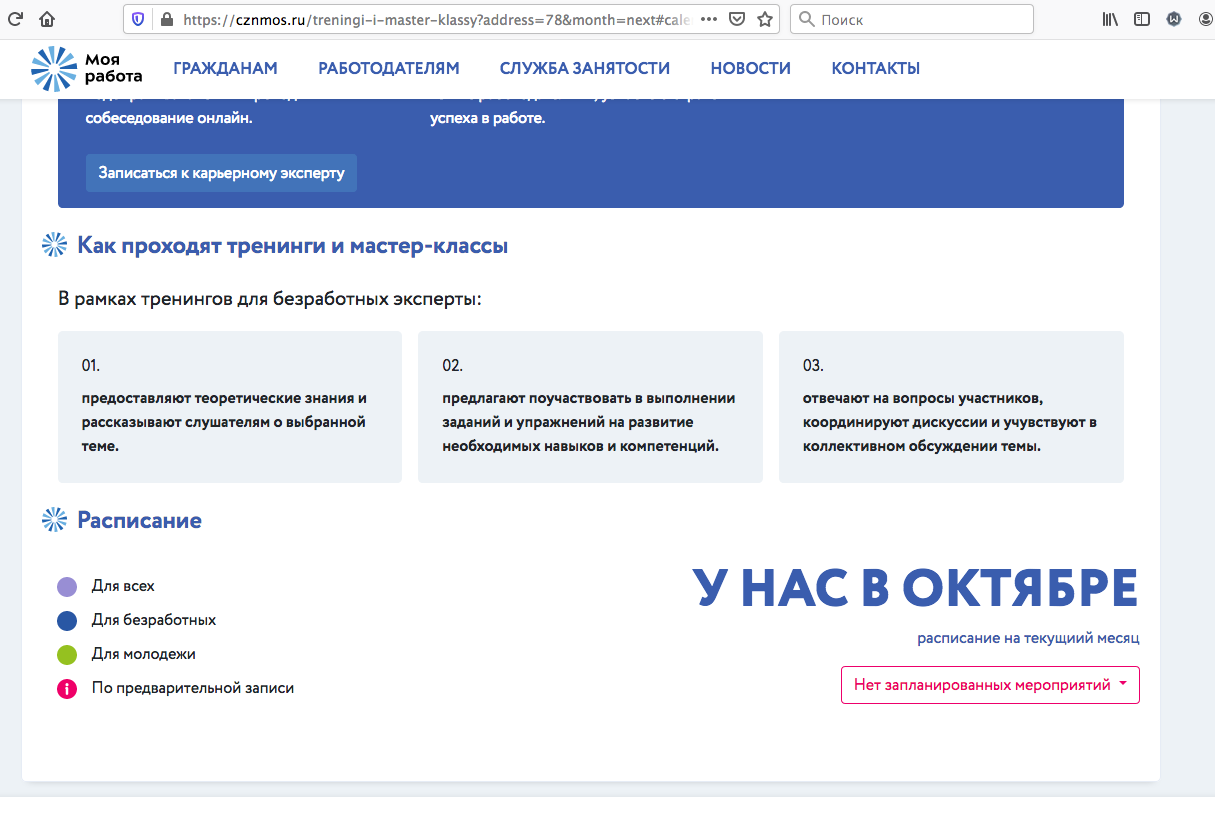Open the Library icon in toolbar
The height and width of the screenshot is (824, 1215).
[x=1110, y=19]
